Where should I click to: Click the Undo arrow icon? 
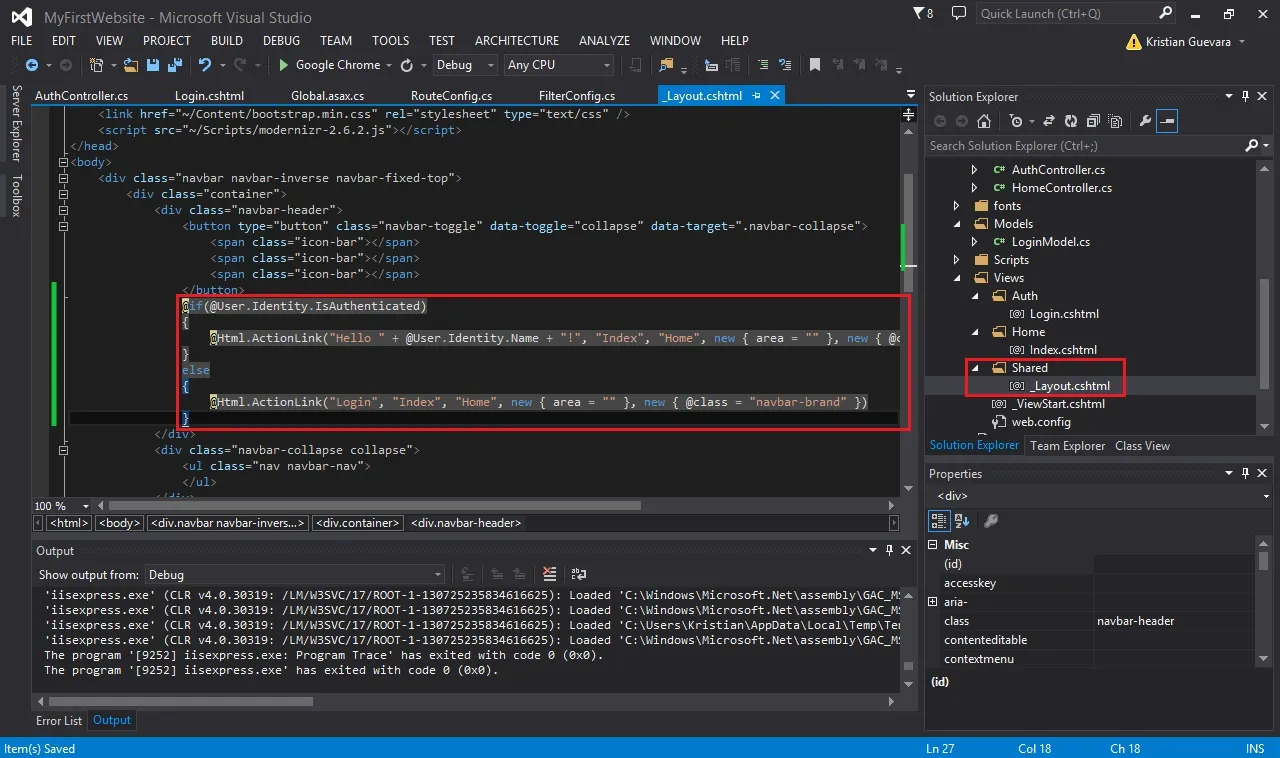coord(205,65)
